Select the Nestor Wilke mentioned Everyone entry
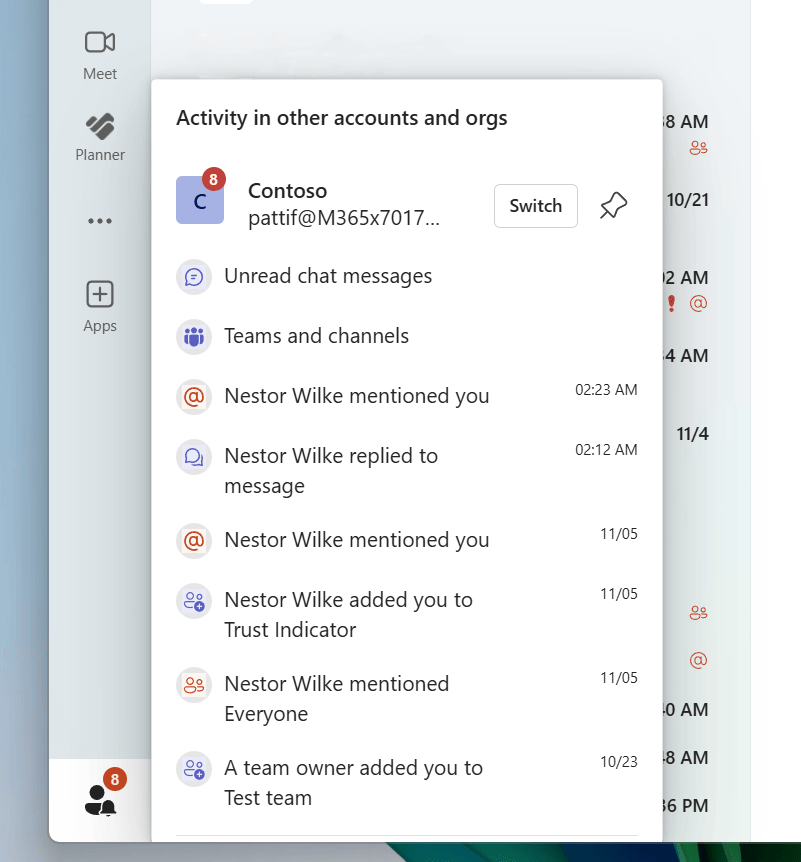Screen dimensions: 801x862 point(336,698)
